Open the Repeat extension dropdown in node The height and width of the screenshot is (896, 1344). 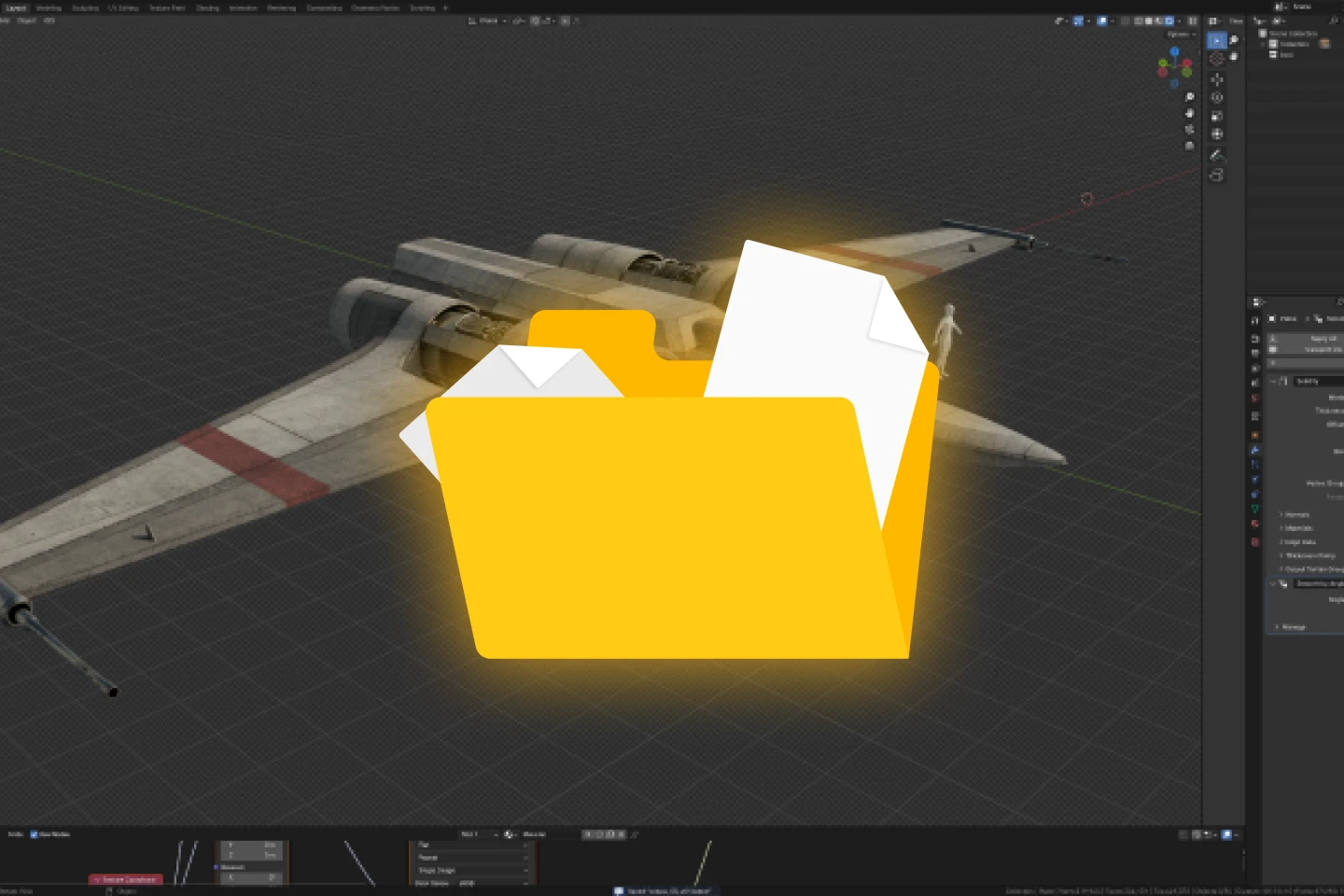tap(472, 857)
